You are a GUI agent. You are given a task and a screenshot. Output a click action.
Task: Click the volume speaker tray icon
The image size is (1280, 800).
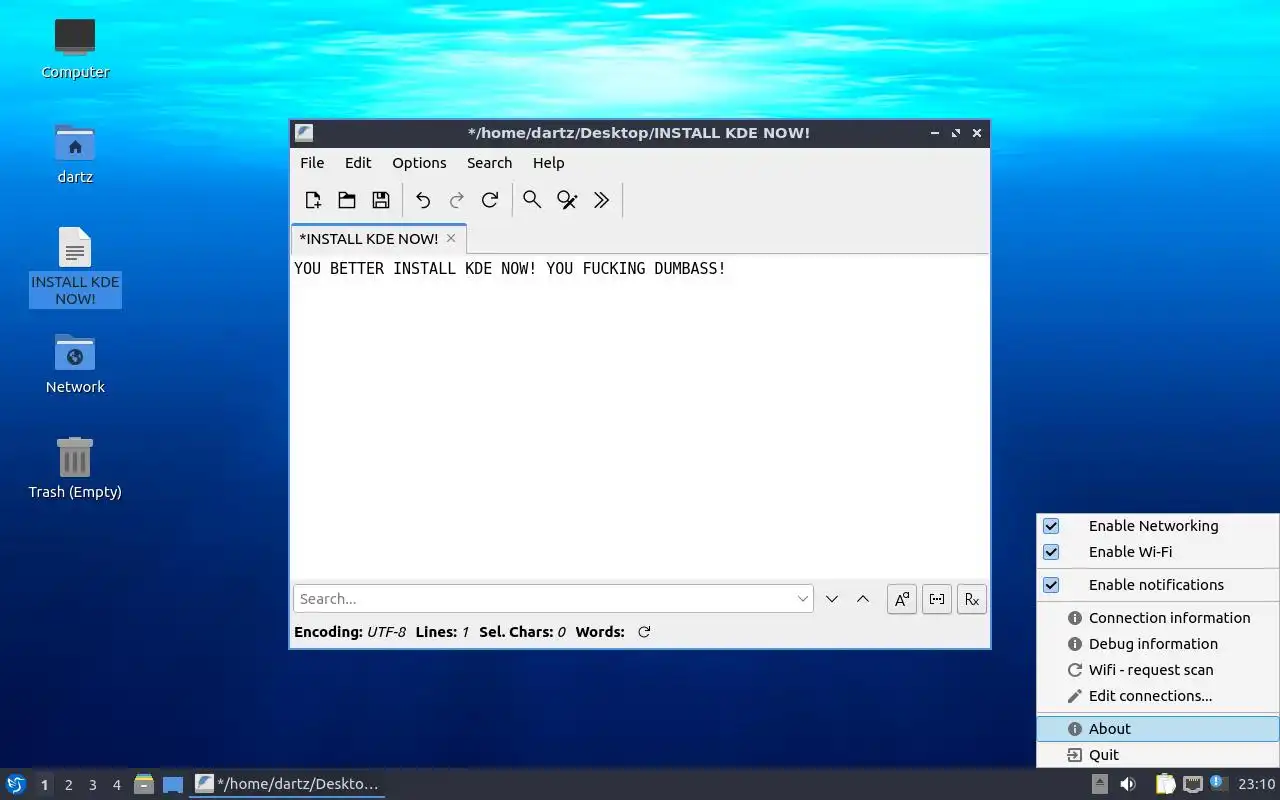[x=1128, y=784]
